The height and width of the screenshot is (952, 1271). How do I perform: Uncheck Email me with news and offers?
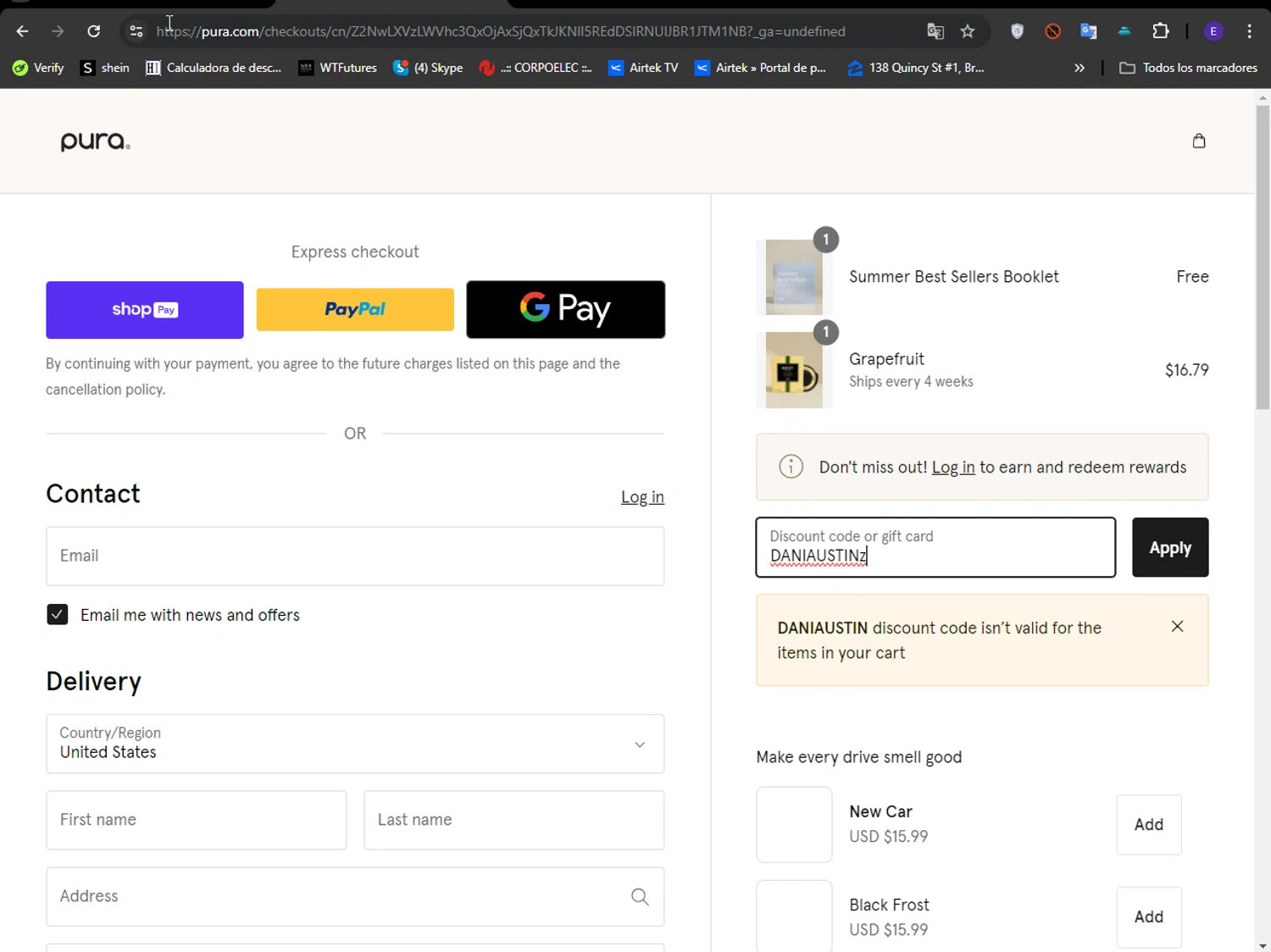[58, 615]
